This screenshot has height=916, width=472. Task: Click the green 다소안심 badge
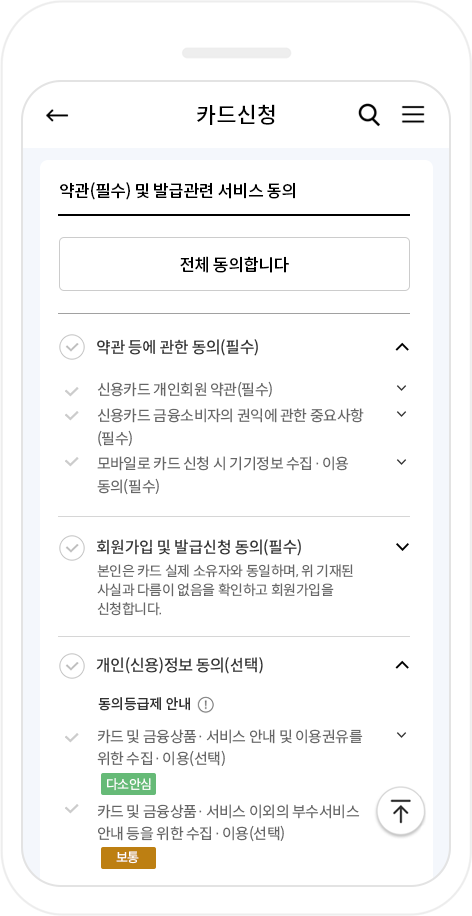click(x=129, y=784)
